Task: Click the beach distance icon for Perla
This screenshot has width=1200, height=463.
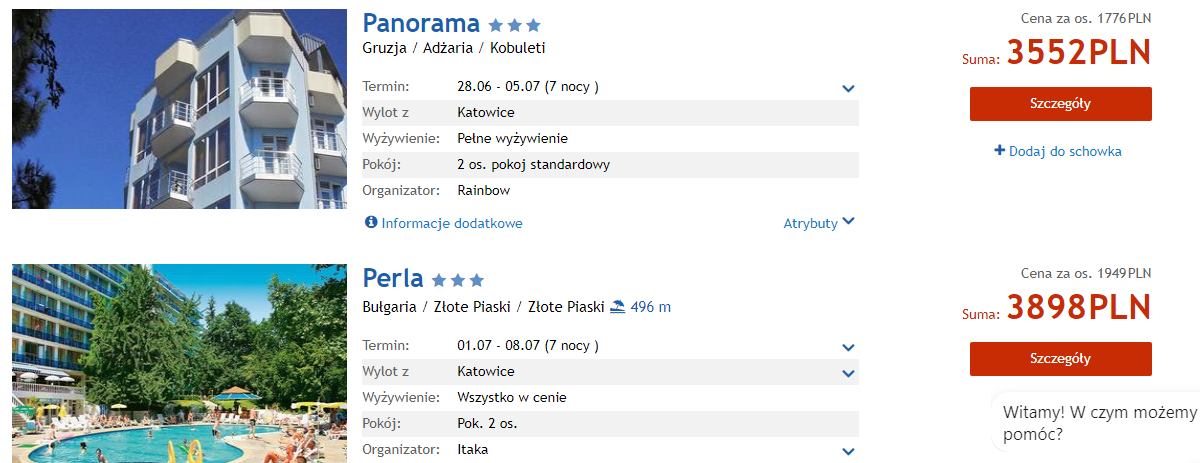Action: (x=618, y=307)
